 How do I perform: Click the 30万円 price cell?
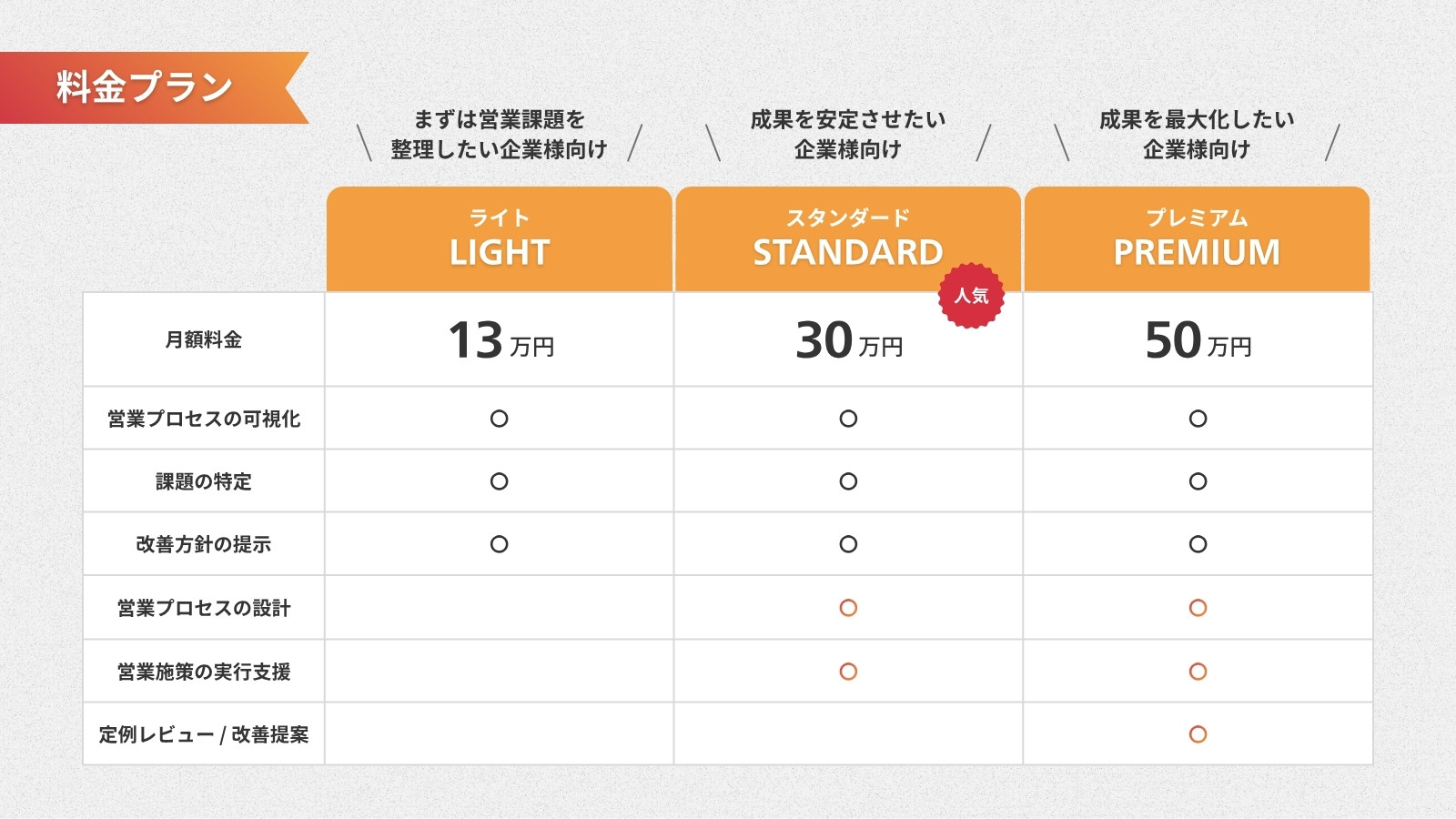(x=848, y=339)
